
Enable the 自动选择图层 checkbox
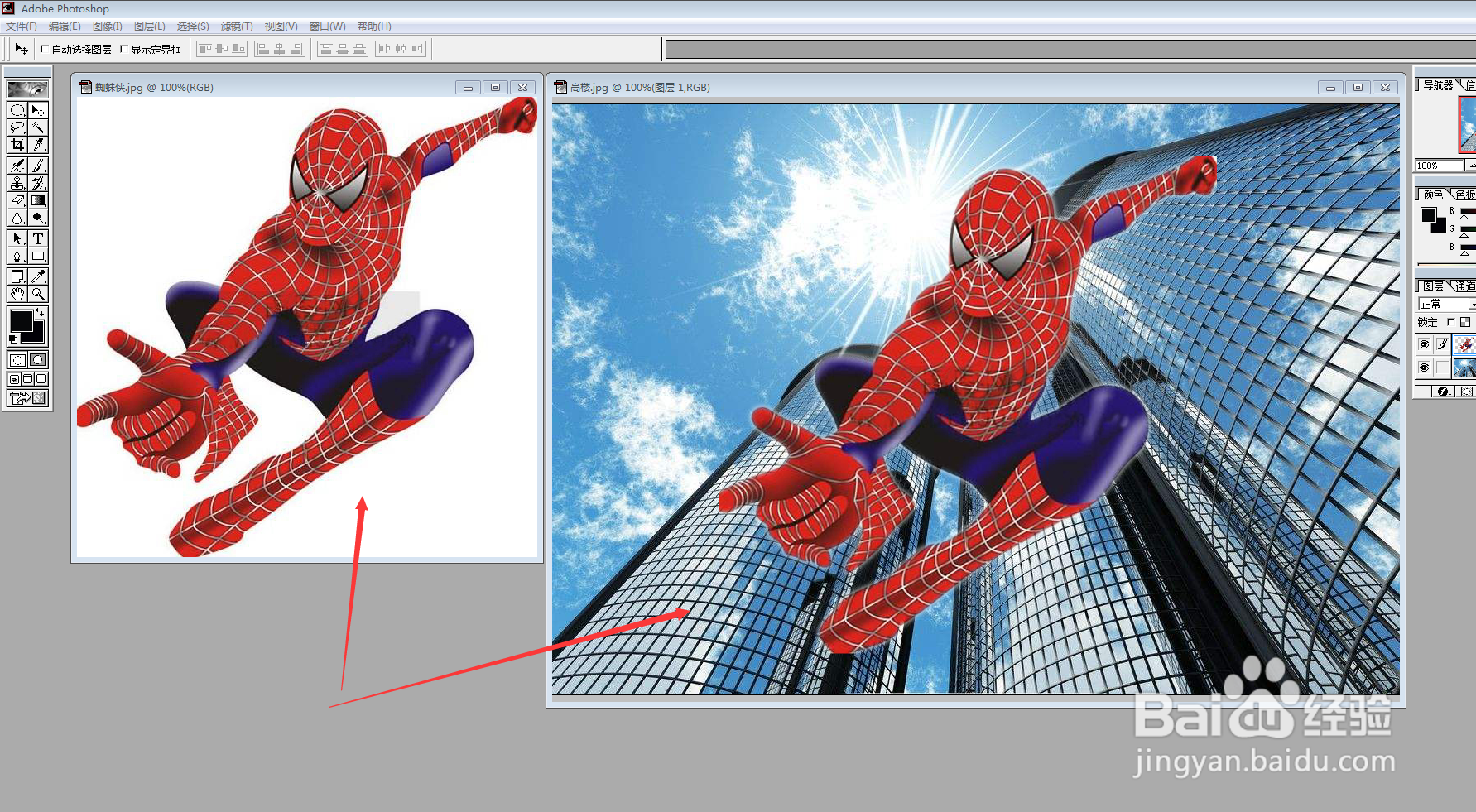45,49
